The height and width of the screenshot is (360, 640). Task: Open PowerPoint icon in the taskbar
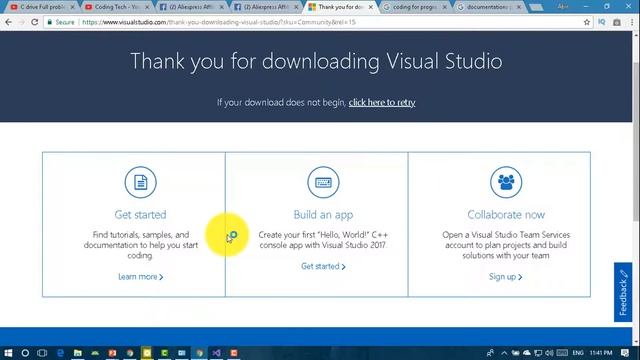point(112,353)
